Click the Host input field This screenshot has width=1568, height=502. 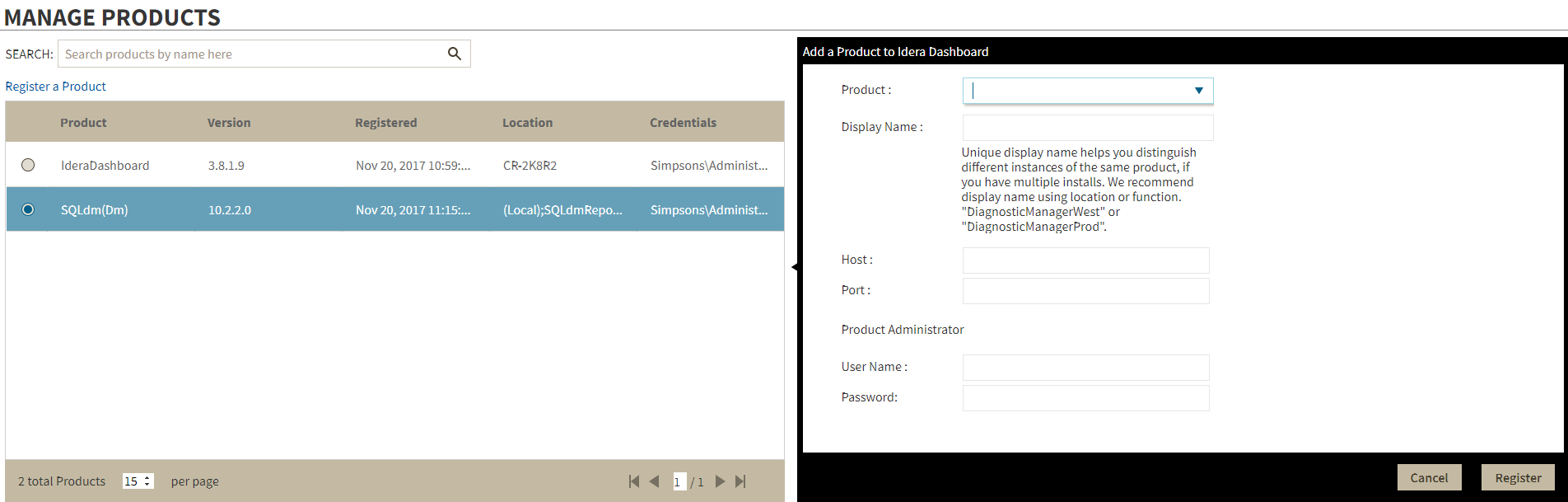point(1085,260)
